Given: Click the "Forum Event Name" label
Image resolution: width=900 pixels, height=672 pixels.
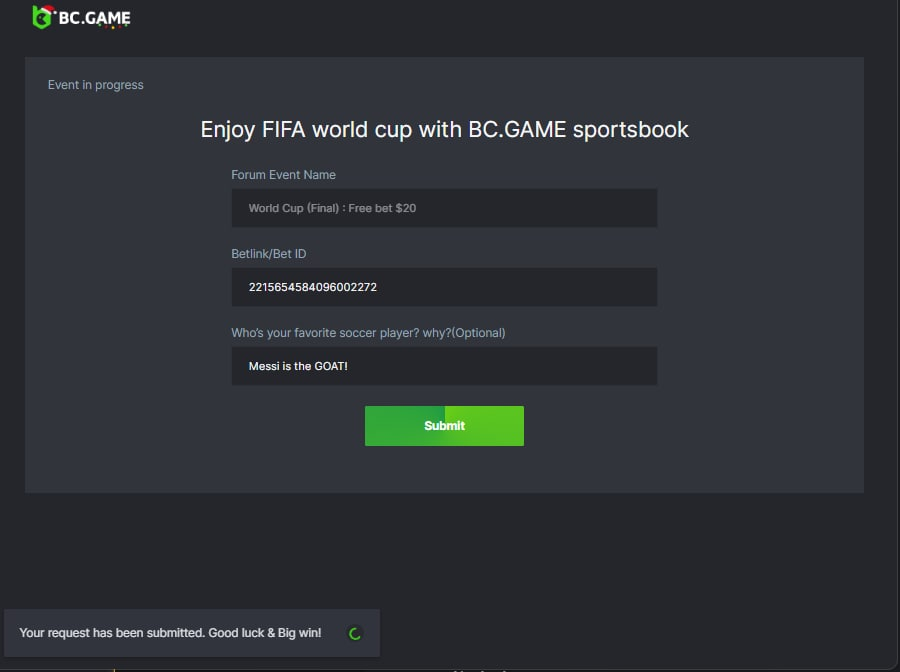Looking at the screenshot, I should [x=283, y=175].
